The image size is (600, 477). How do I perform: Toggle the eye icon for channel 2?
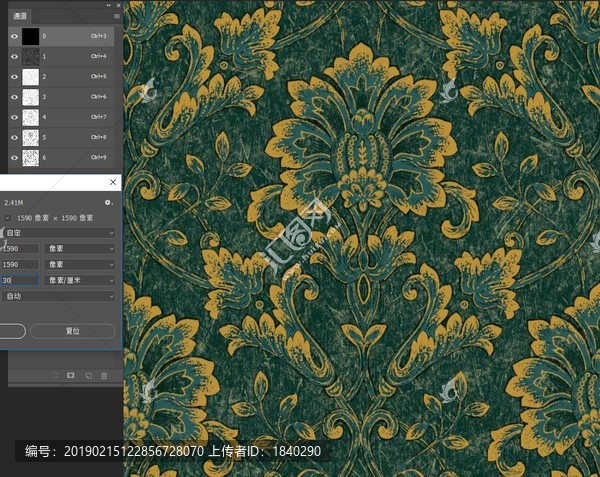15,77
